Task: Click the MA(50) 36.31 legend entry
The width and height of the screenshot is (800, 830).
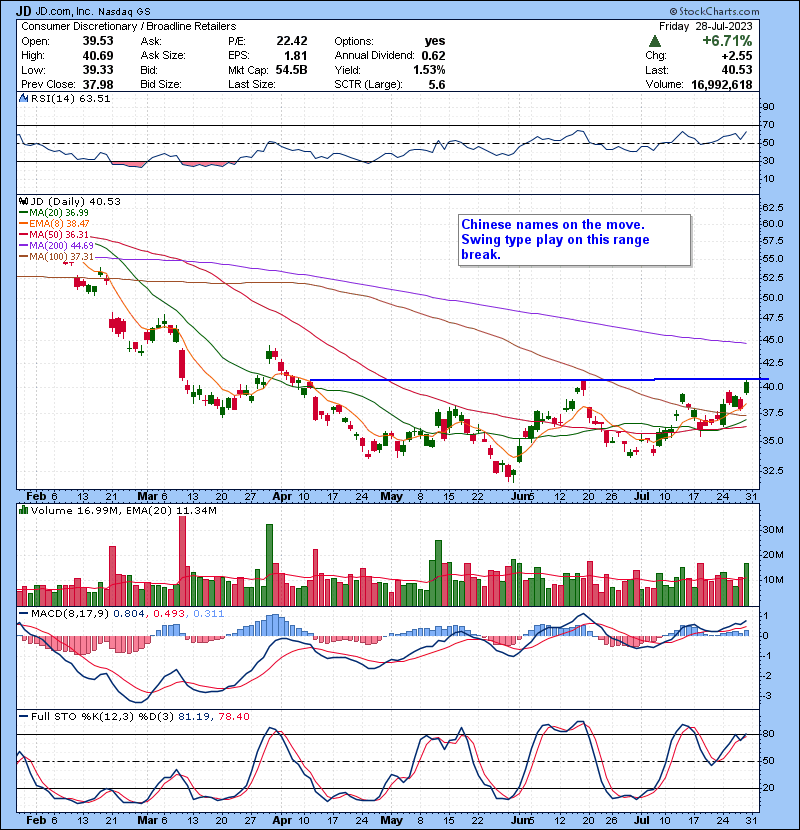Action: coord(54,234)
